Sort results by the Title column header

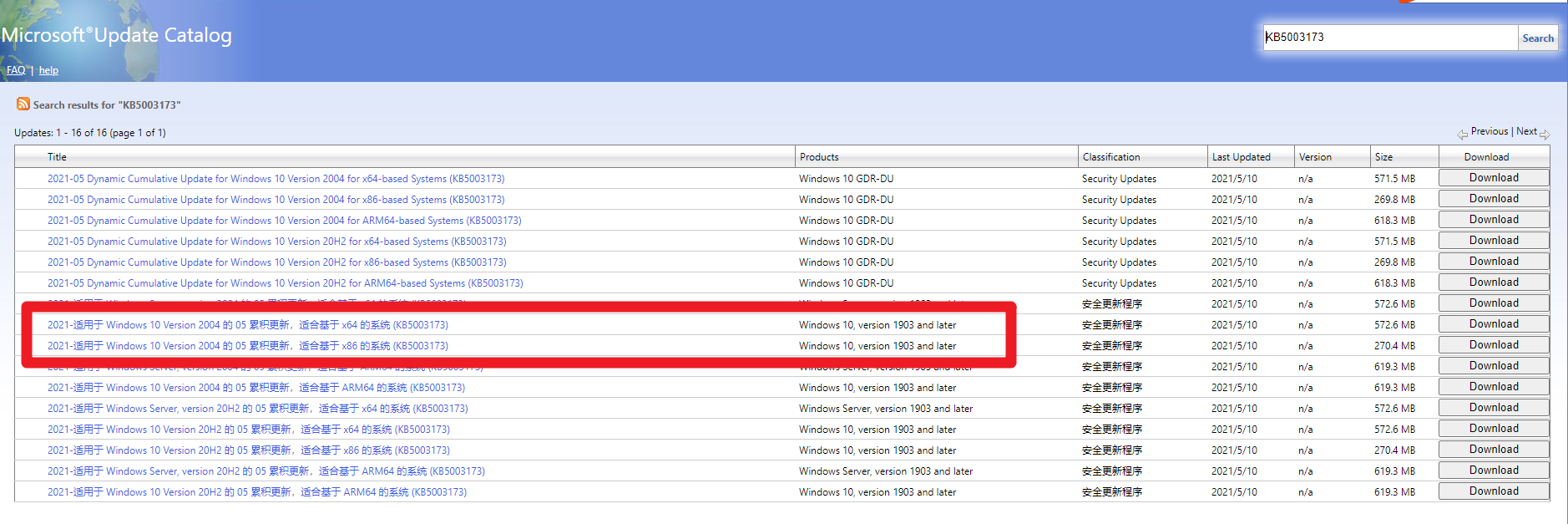tap(57, 157)
